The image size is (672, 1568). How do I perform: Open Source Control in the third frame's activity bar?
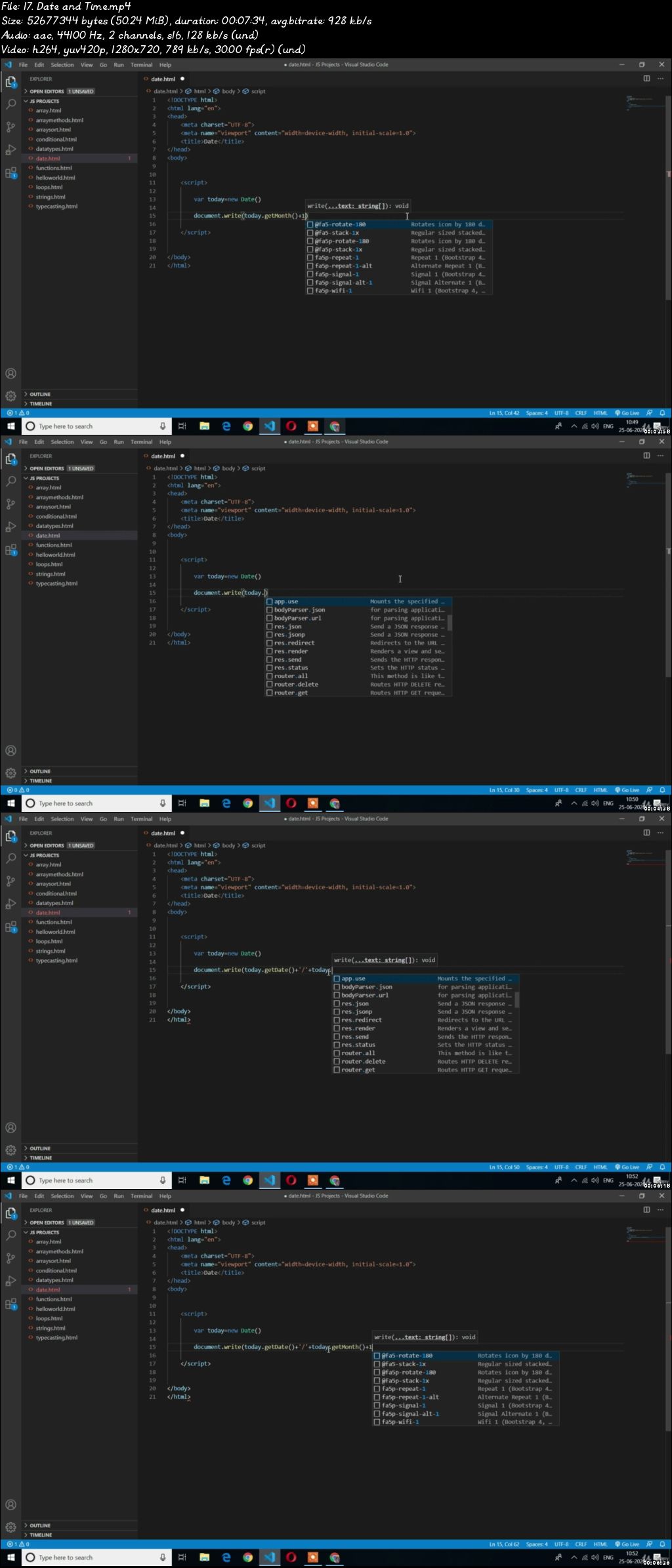10,881
